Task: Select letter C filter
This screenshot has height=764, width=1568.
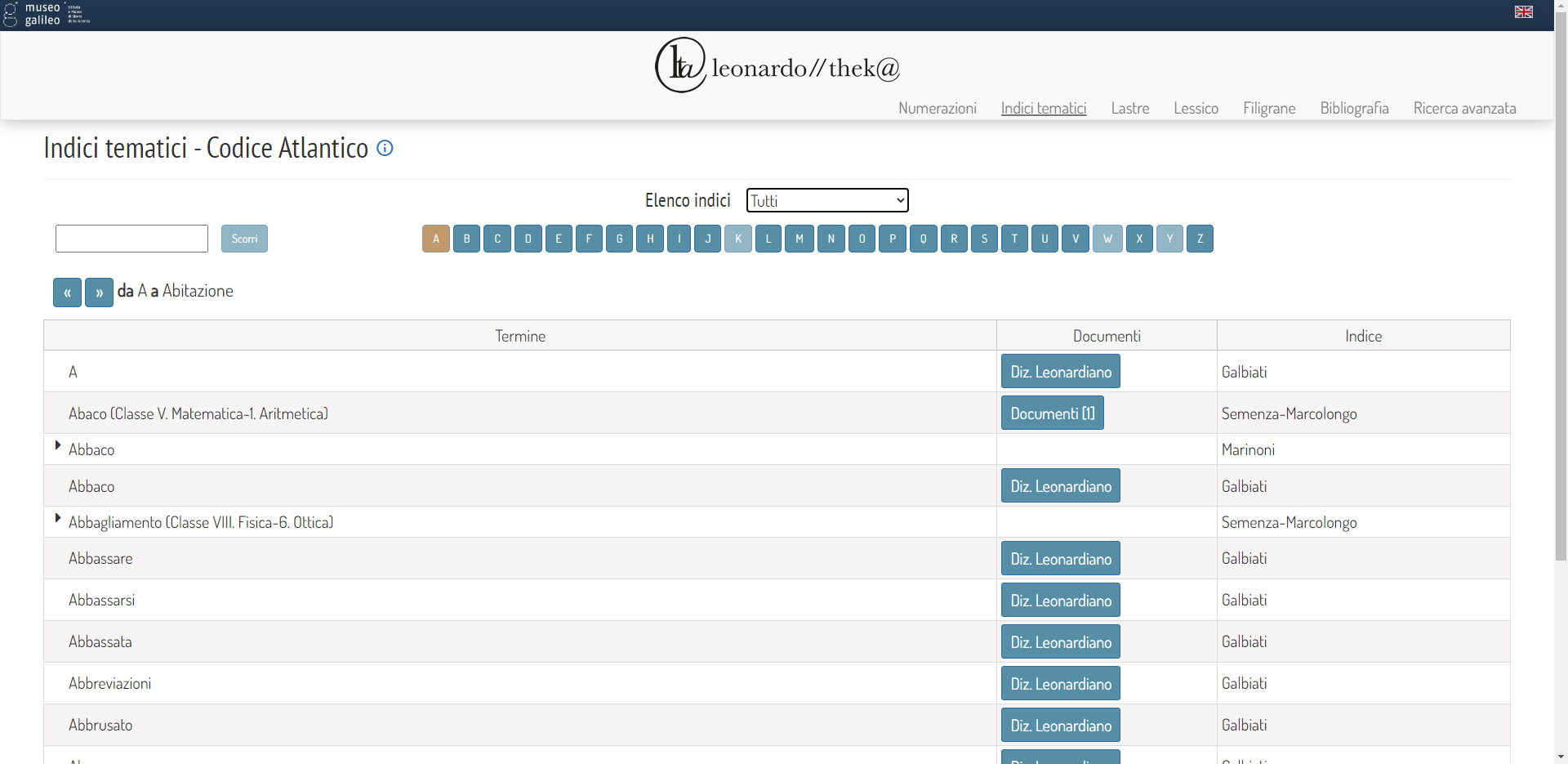Action: (x=497, y=239)
